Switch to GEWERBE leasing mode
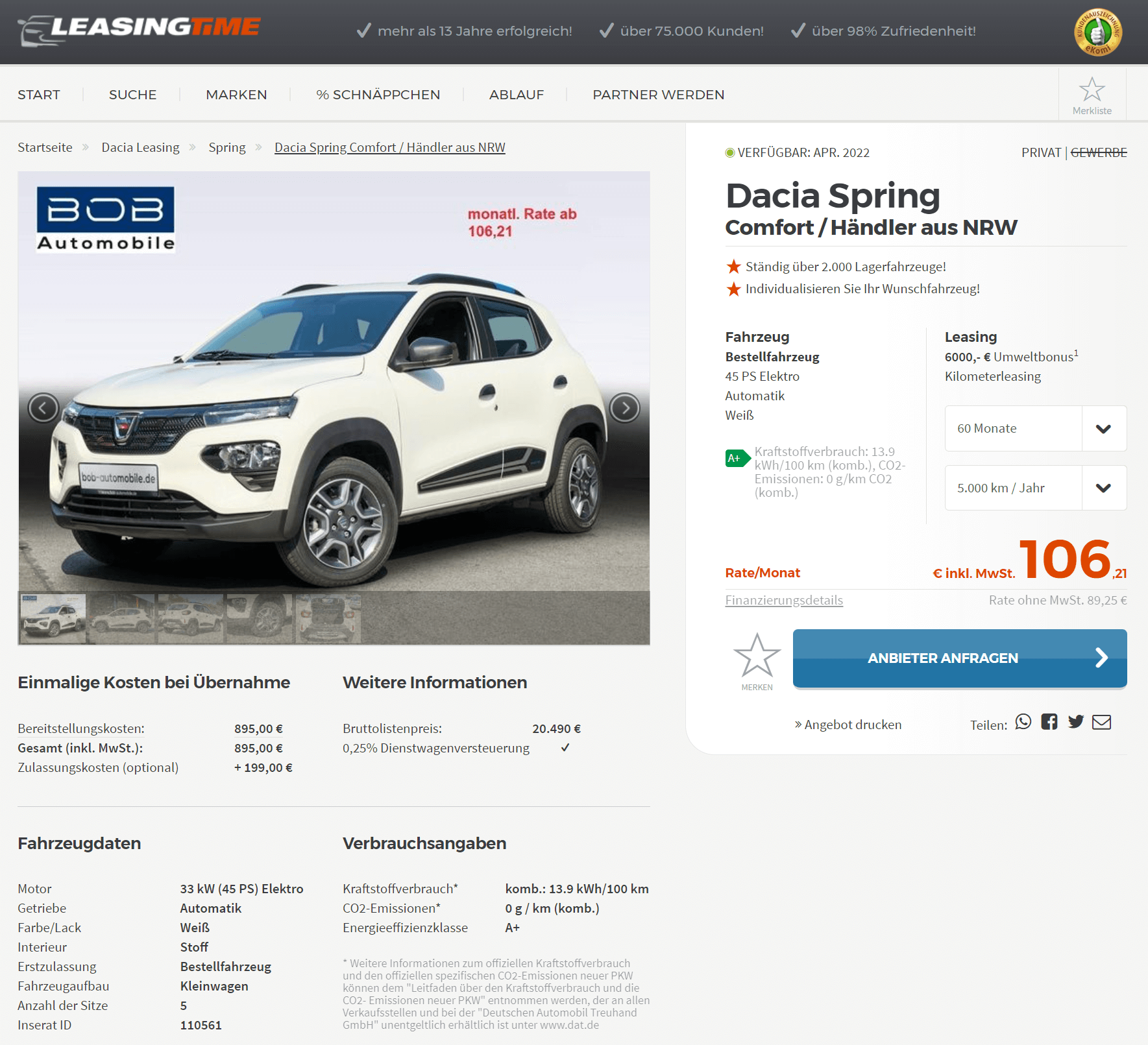1148x1045 pixels. tap(1099, 152)
